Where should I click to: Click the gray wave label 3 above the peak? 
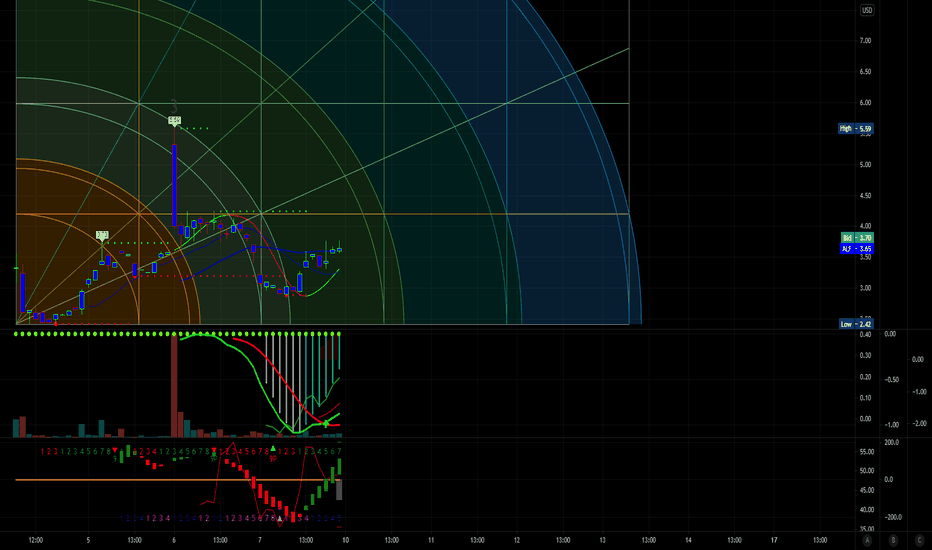click(x=174, y=106)
